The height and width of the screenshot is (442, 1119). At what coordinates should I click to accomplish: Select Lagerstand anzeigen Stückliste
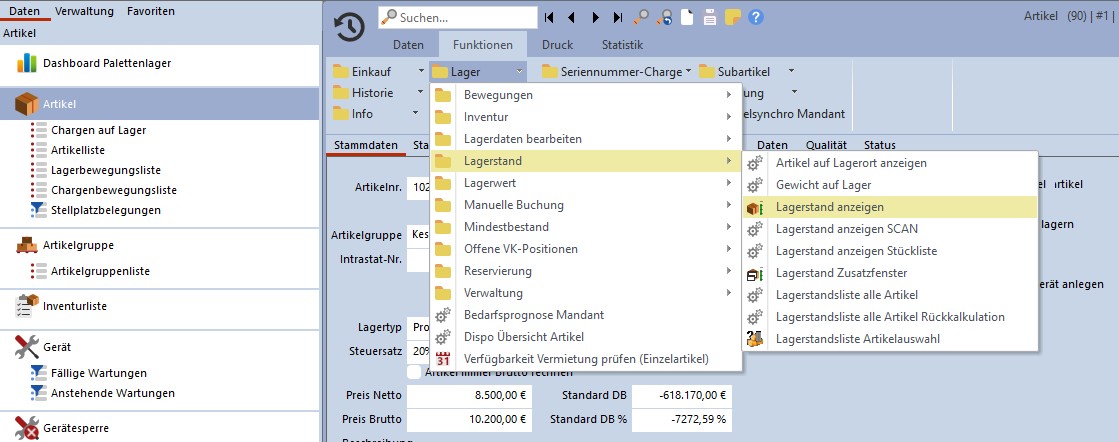(x=890, y=251)
